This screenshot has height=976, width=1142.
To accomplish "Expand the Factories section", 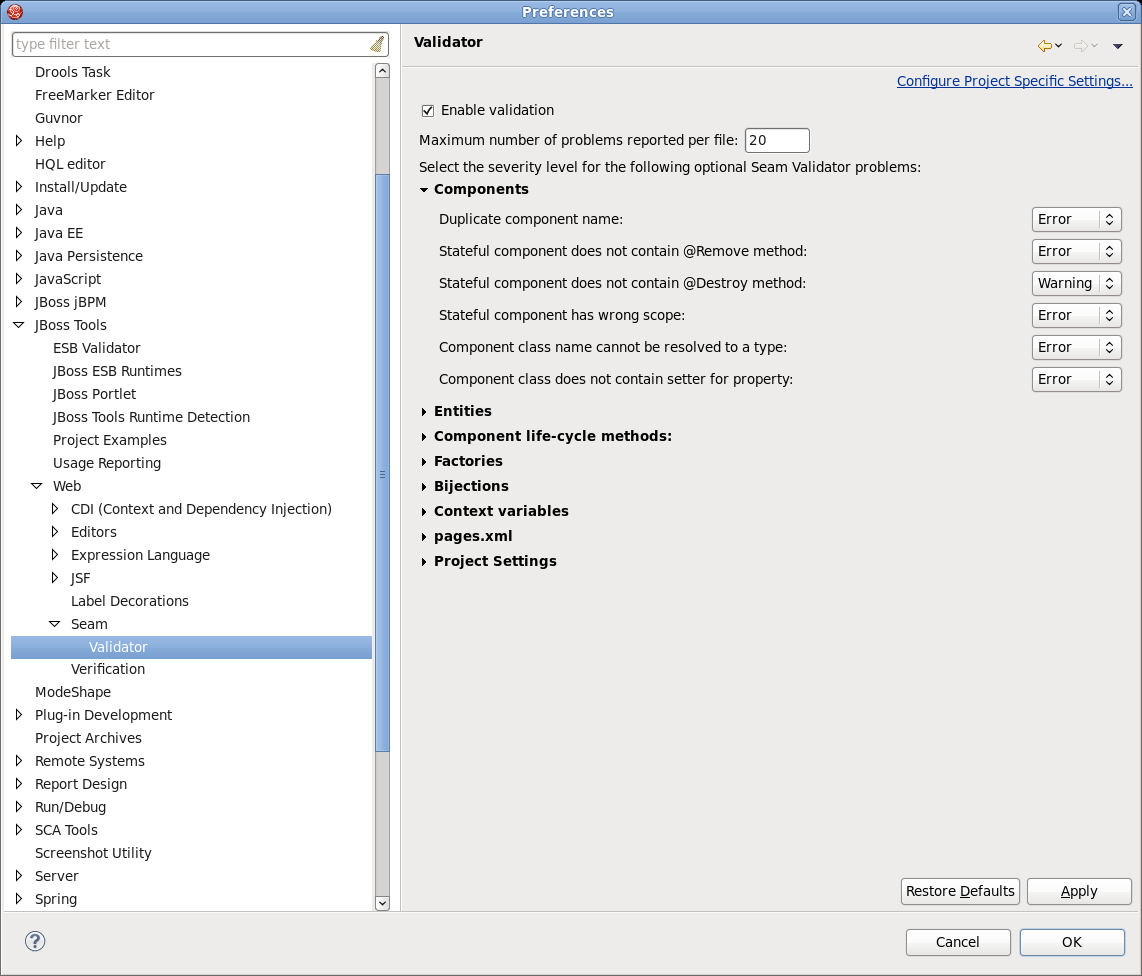I will pos(468,461).
